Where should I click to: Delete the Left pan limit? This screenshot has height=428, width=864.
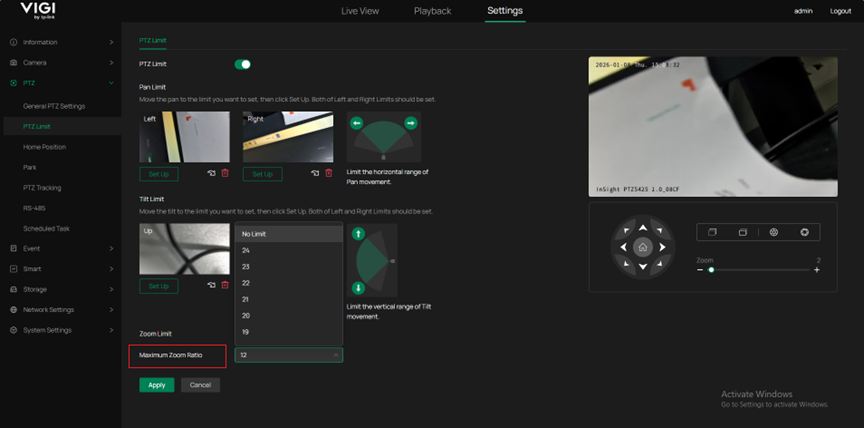[x=224, y=173]
